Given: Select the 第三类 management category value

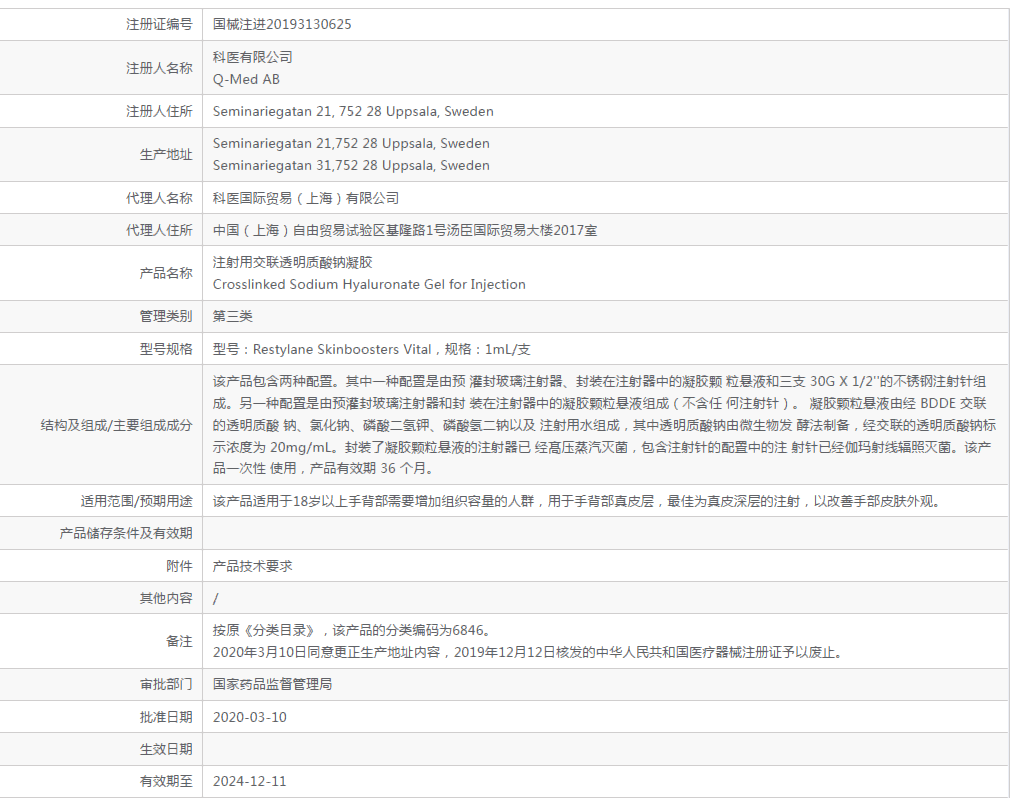Looking at the screenshot, I should (233, 316).
